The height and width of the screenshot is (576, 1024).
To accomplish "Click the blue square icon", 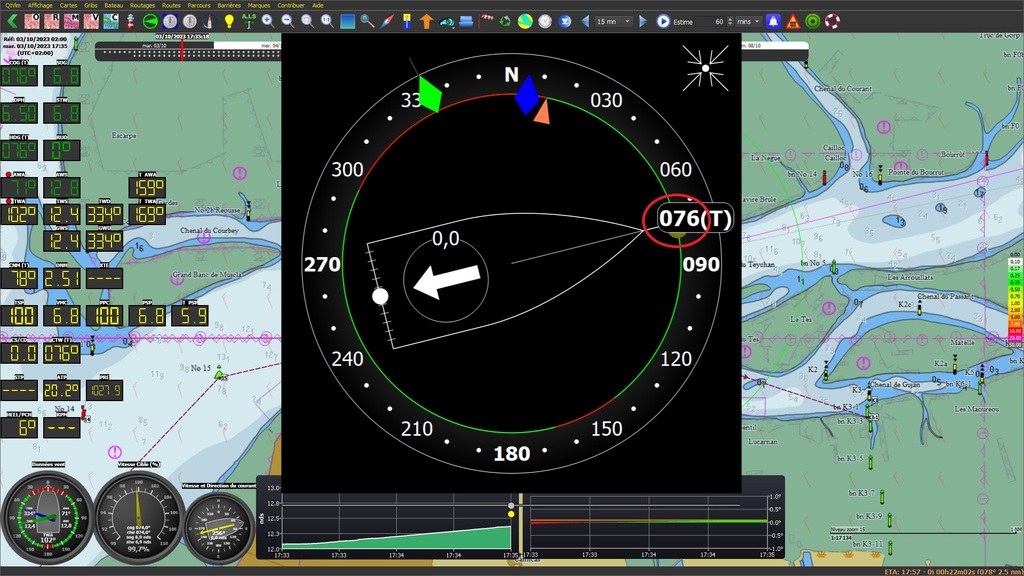I will click(x=347, y=21).
